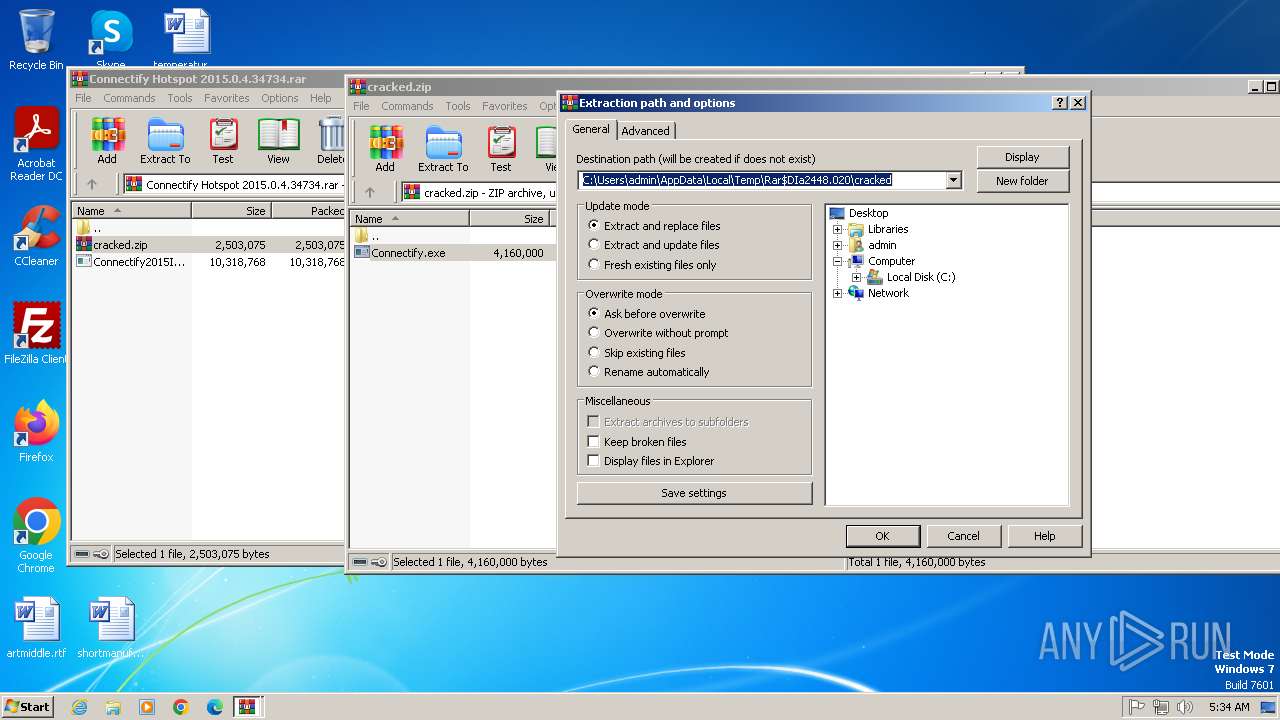Click Add icon in cracked.zip window
This screenshot has height=720, width=1280.
click(385, 149)
